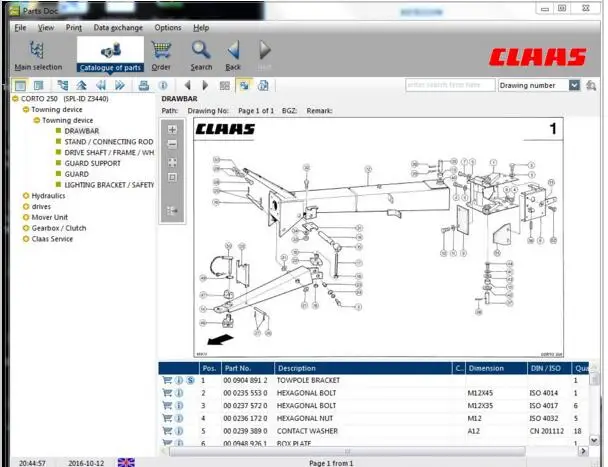This screenshot has width=608, height=467.
Task: Click the print icon in secondary toolbar
Action: 143,86
